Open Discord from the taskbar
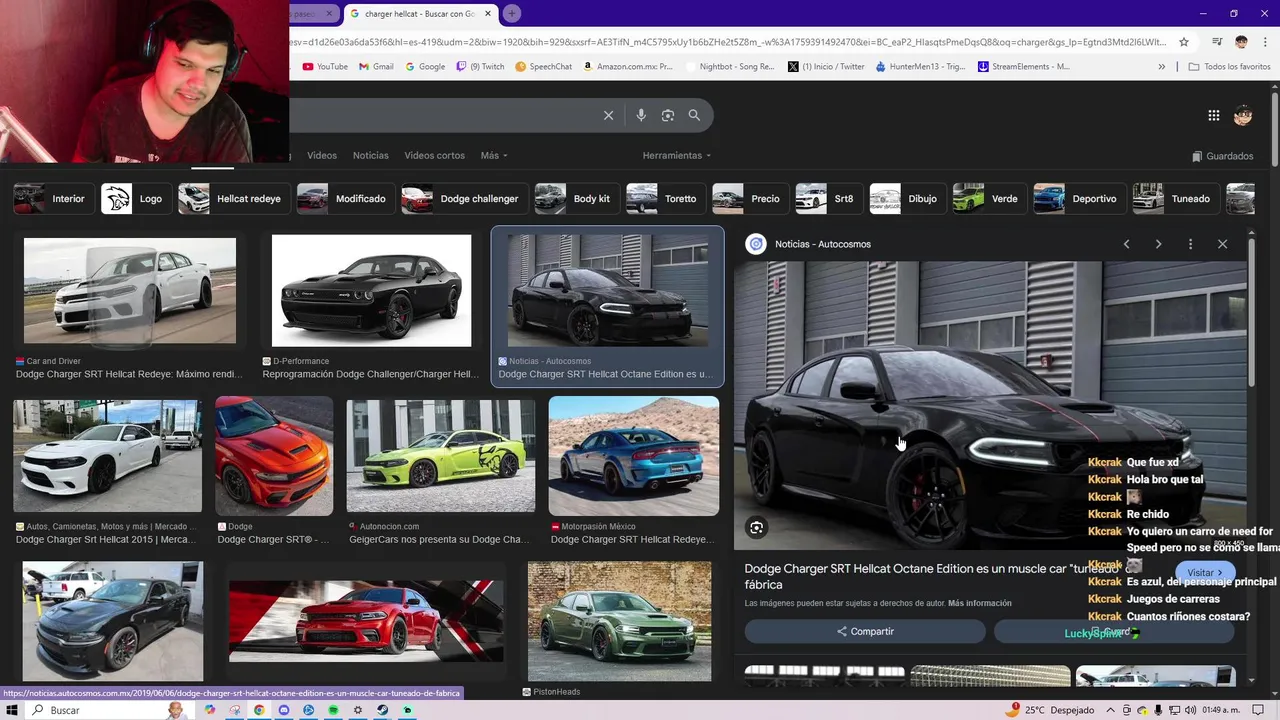The width and height of the screenshot is (1280, 720). 284,710
